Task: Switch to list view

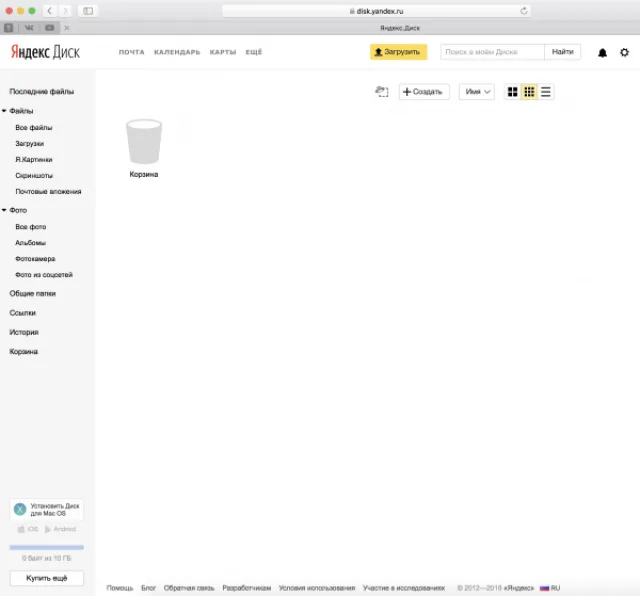Action: [546, 92]
